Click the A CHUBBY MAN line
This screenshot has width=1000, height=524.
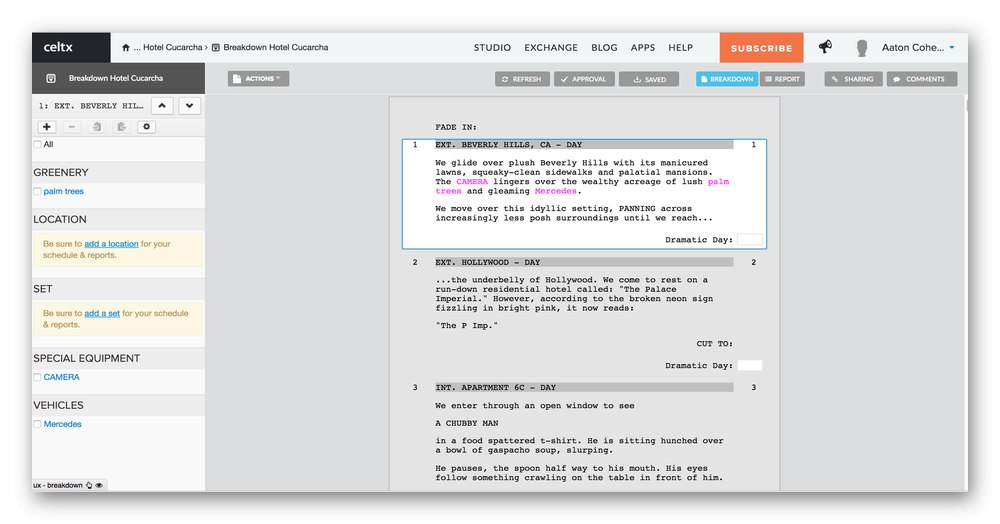click(467, 423)
